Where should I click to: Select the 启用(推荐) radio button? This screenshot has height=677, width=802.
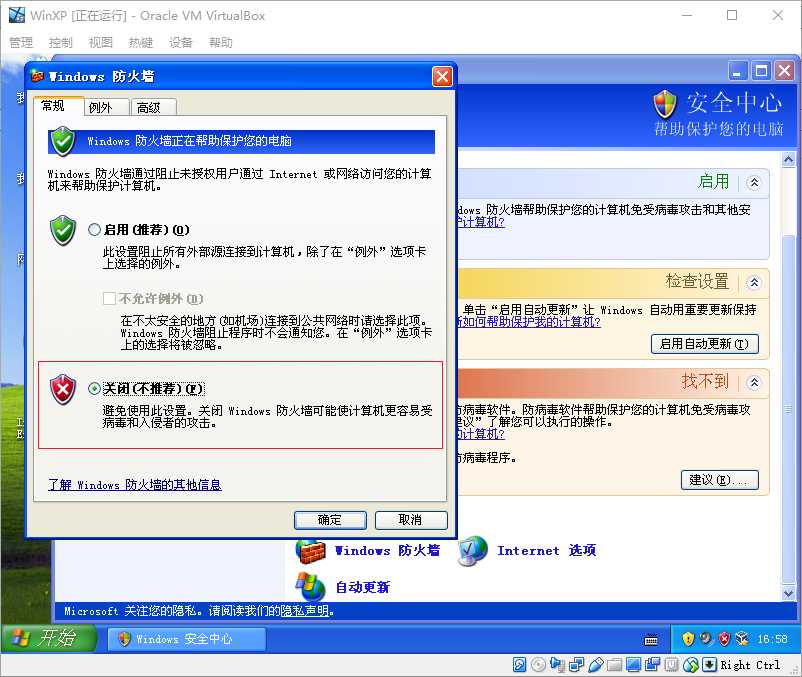(x=94, y=230)
